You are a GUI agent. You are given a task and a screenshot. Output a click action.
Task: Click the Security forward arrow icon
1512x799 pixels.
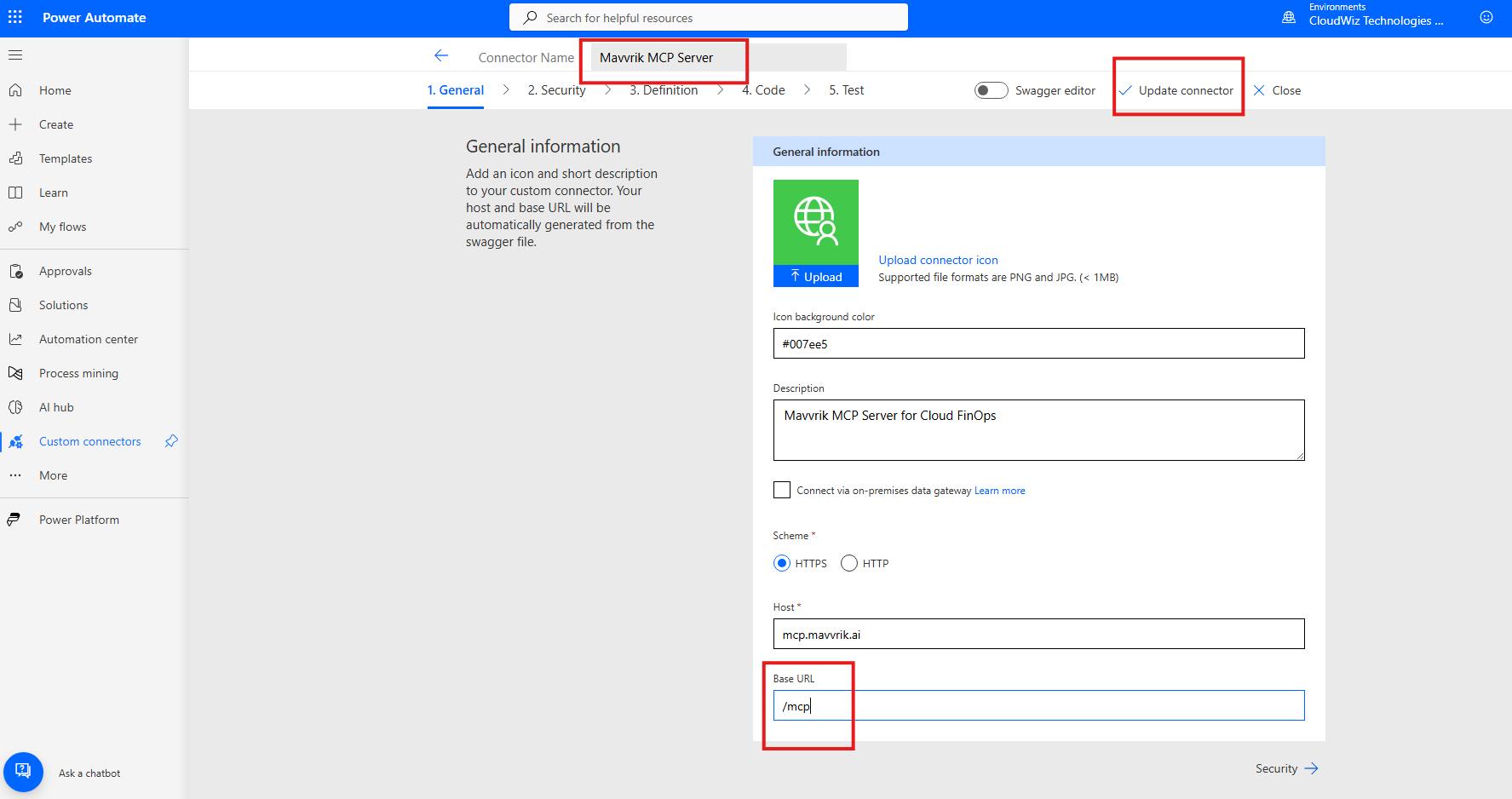1312,768
